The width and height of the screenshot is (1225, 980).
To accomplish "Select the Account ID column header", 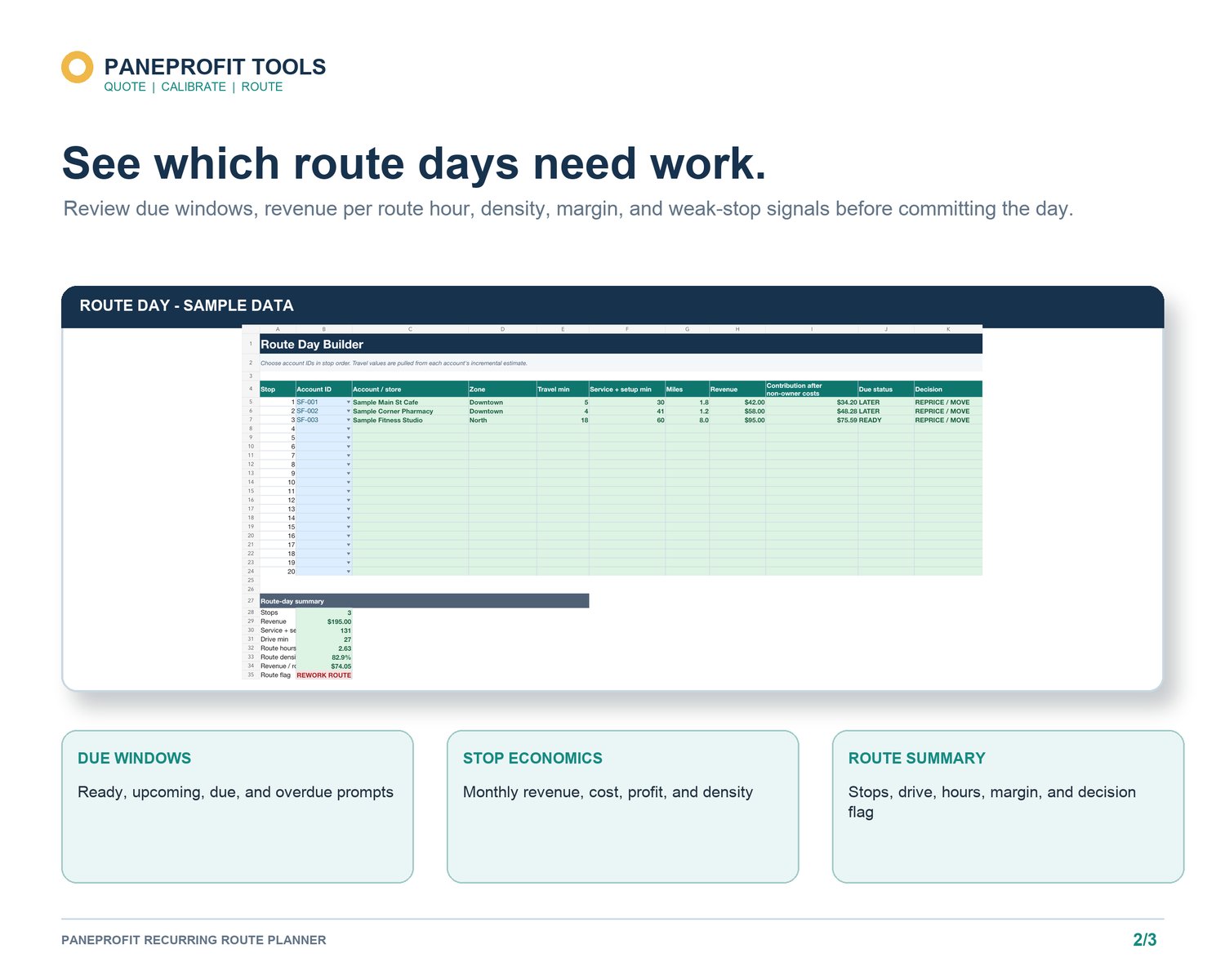I will [323, 389].
